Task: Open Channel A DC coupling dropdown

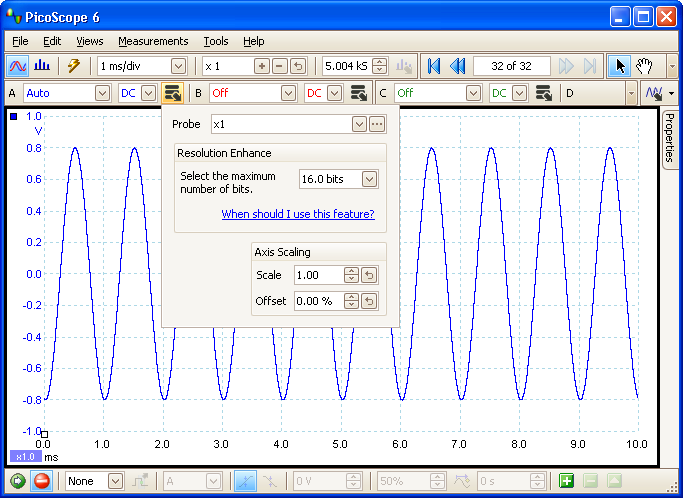Action: (149, 93)
